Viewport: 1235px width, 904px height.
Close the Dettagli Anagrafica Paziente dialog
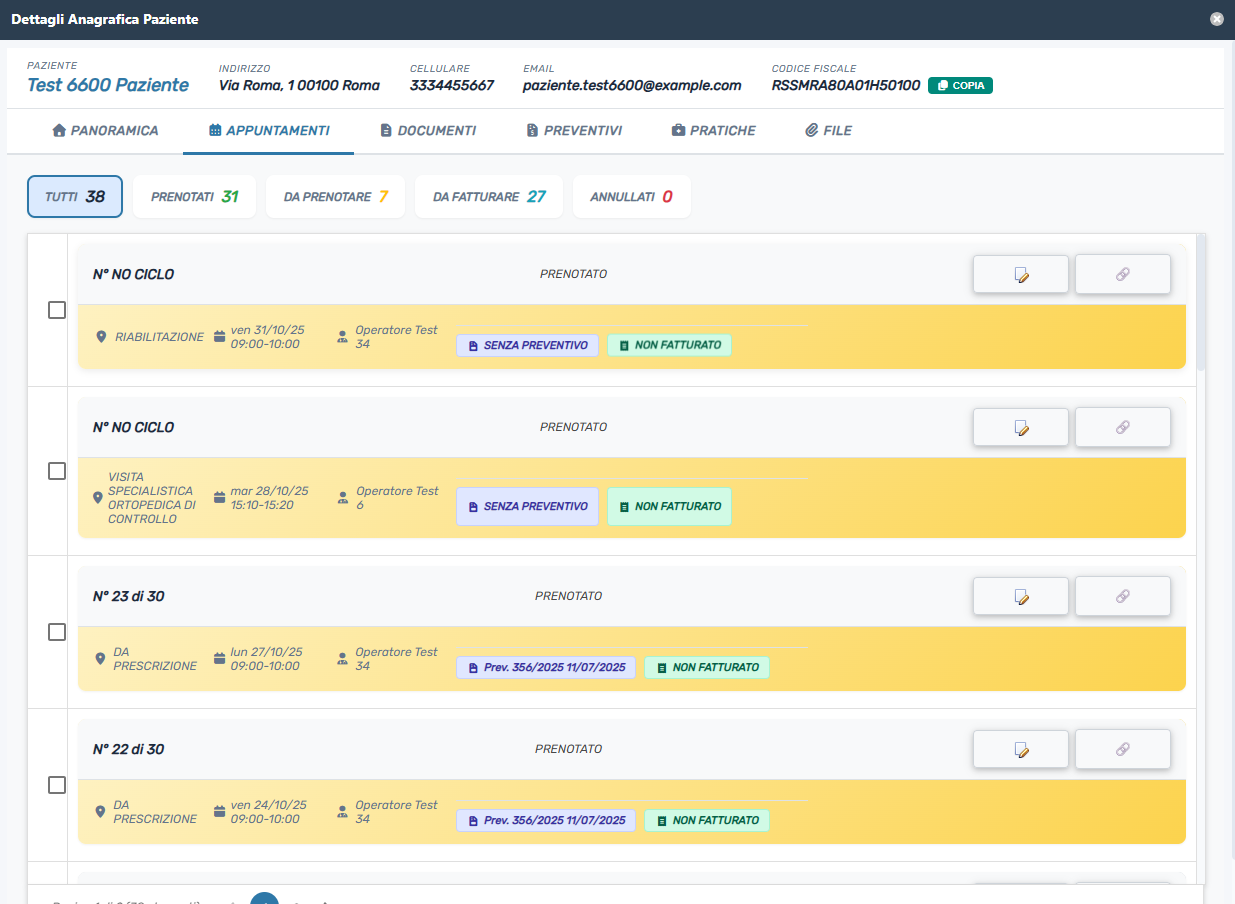pos(1216,19)
